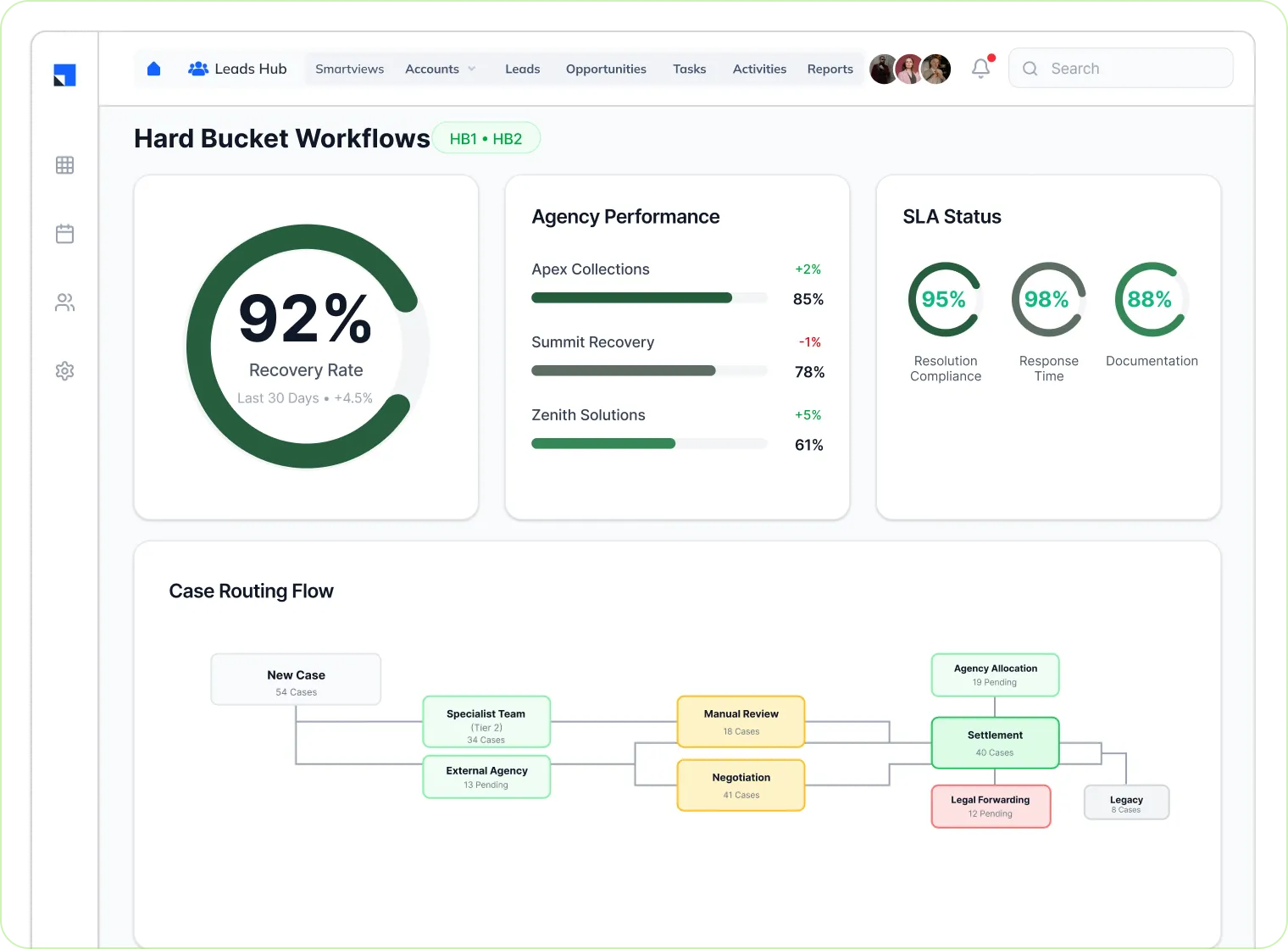Click the Apex Collections progress bar
Viewport: 1288px width, 949px height.
tap(649, 297)
